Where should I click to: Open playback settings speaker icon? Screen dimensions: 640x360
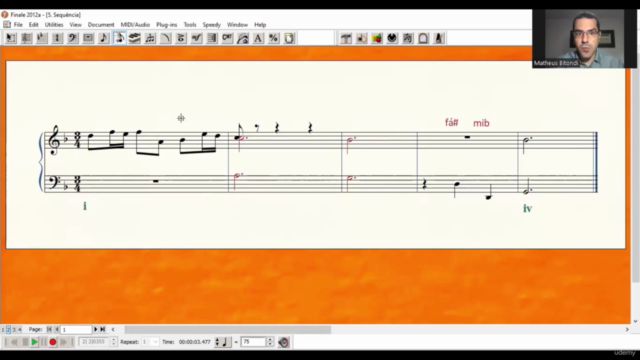pos(284,342)
